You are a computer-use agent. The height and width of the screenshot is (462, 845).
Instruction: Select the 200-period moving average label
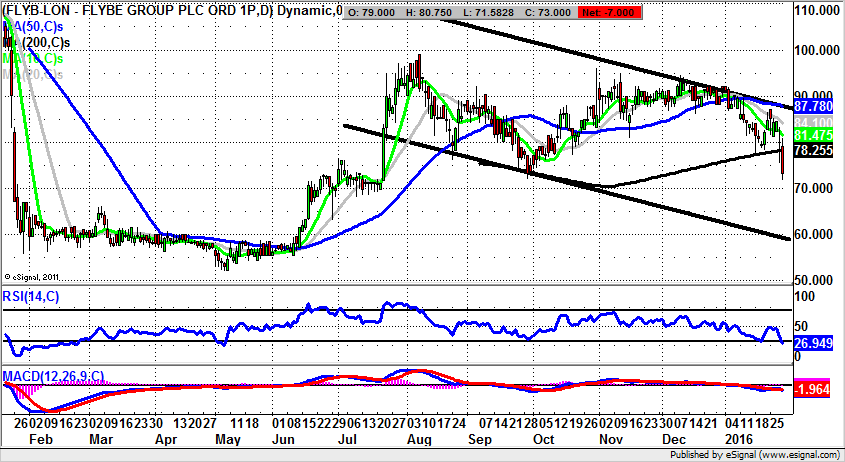coord(40,42)
